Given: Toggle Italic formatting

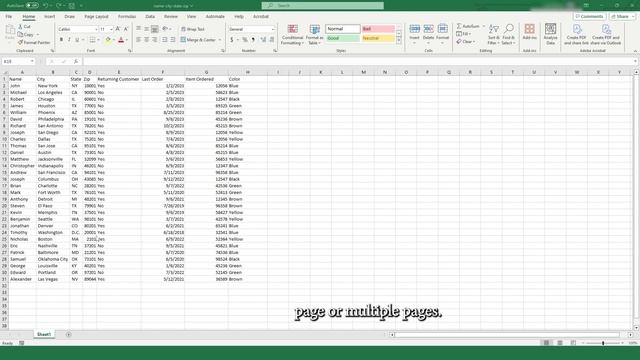Looking at the screenshot, I should click(x=69, y=40).
